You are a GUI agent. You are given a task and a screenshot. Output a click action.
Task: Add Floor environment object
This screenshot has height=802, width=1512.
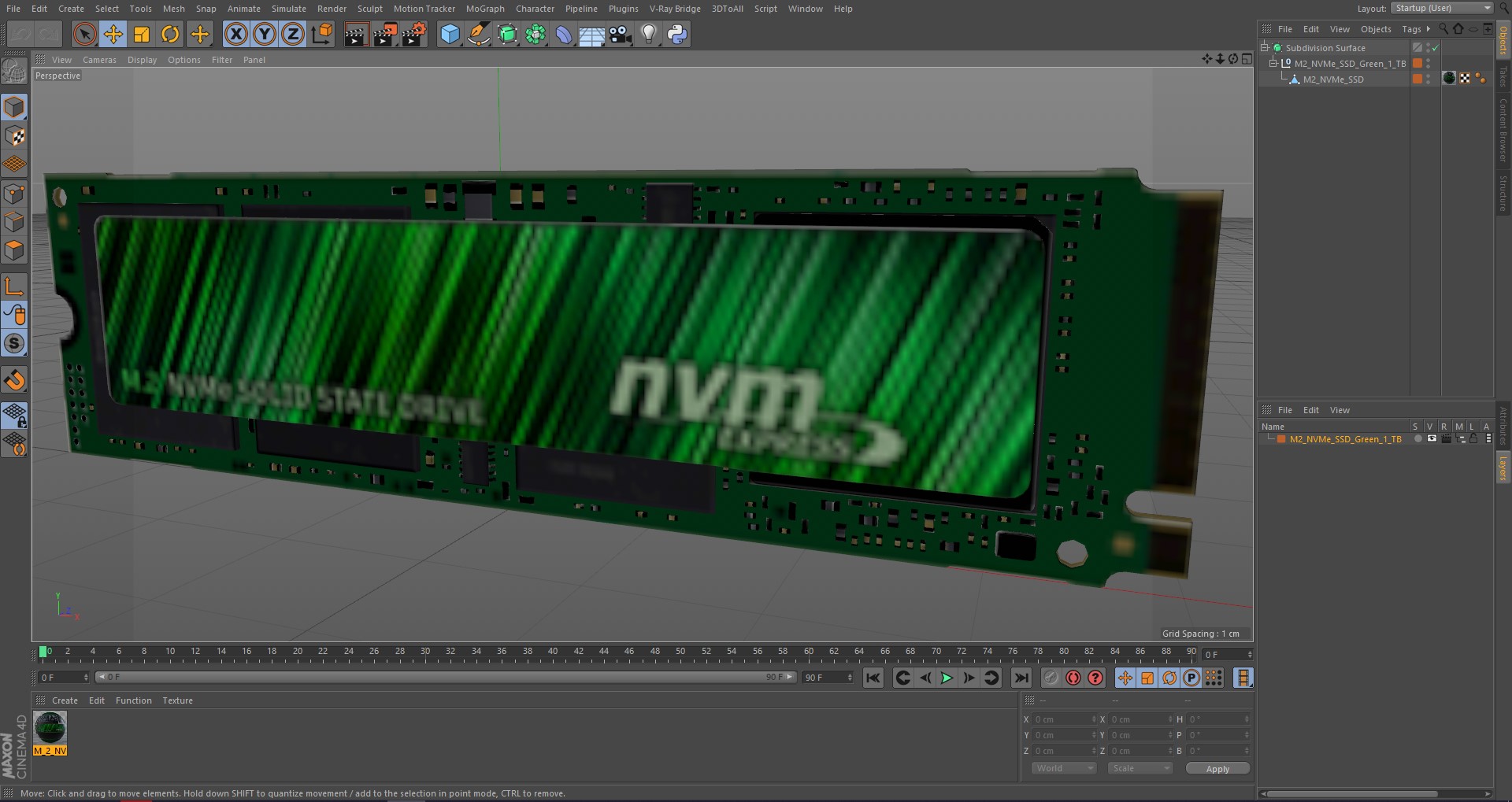click(591, 34)
